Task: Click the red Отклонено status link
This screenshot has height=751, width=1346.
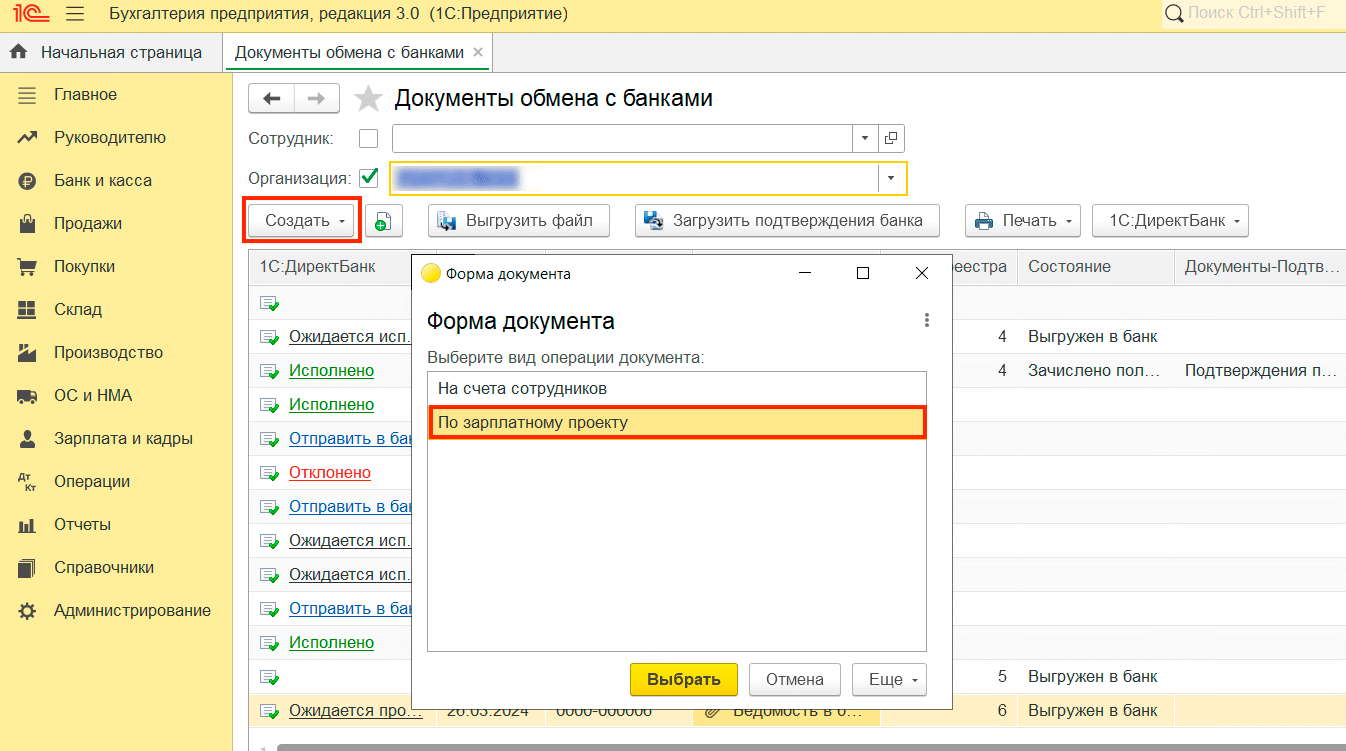Action: (x=329, y=472)
